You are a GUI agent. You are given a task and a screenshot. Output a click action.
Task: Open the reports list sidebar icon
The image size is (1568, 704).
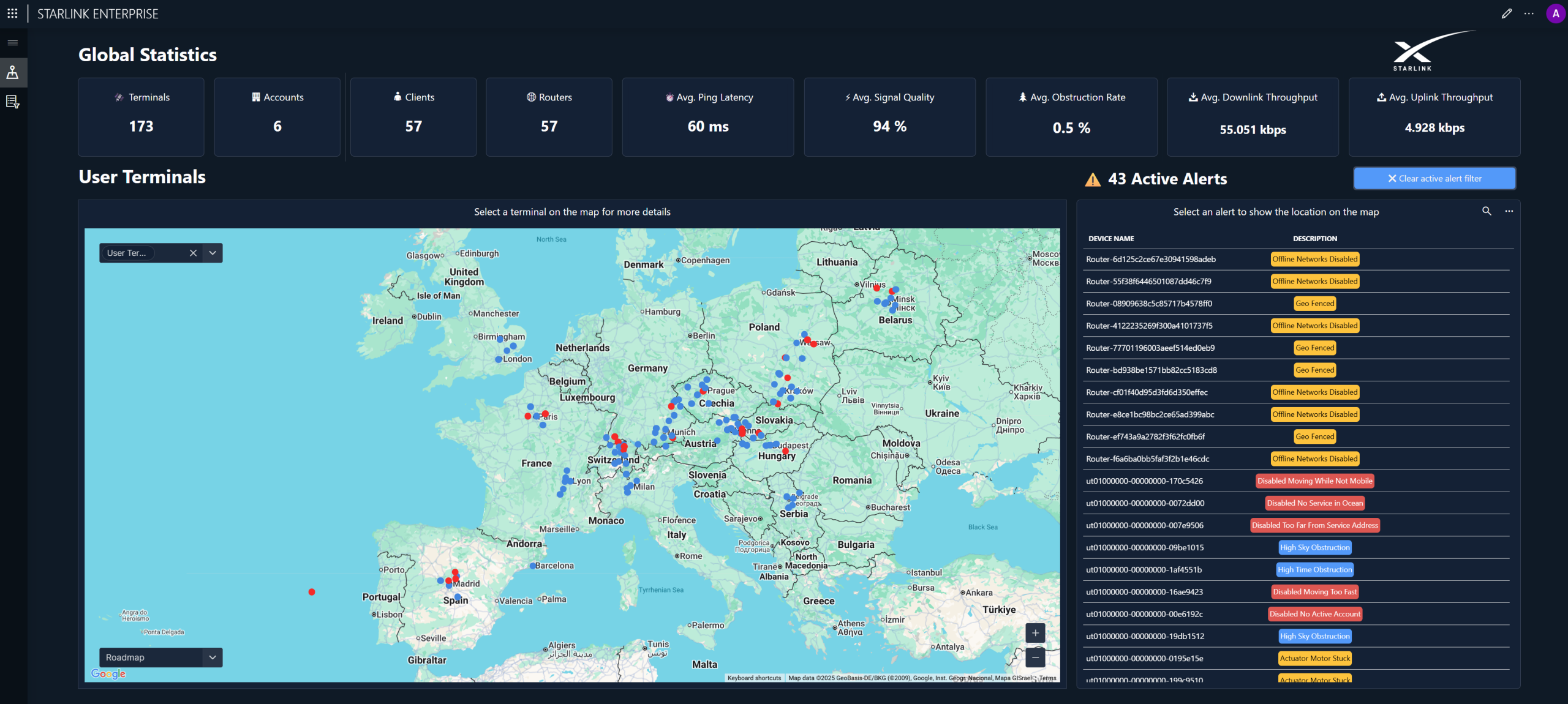click(x=13, y=102)
